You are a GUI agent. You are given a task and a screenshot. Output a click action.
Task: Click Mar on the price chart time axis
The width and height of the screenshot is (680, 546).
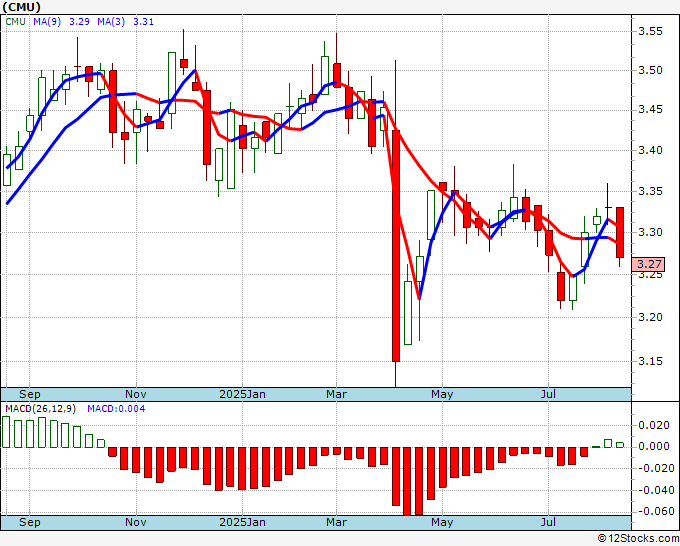[337, 394]
